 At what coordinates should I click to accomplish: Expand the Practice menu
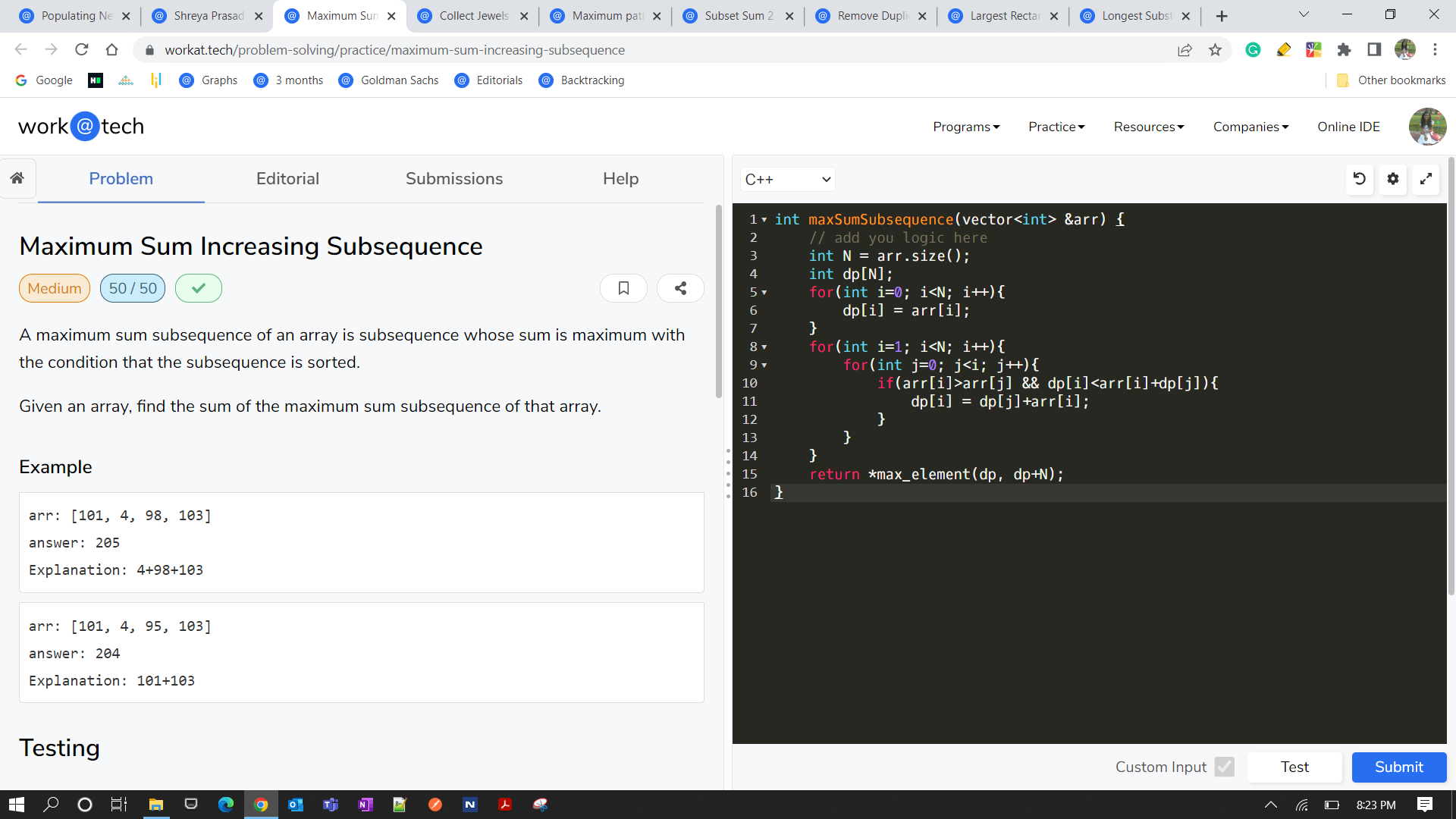coord(1056,127)
